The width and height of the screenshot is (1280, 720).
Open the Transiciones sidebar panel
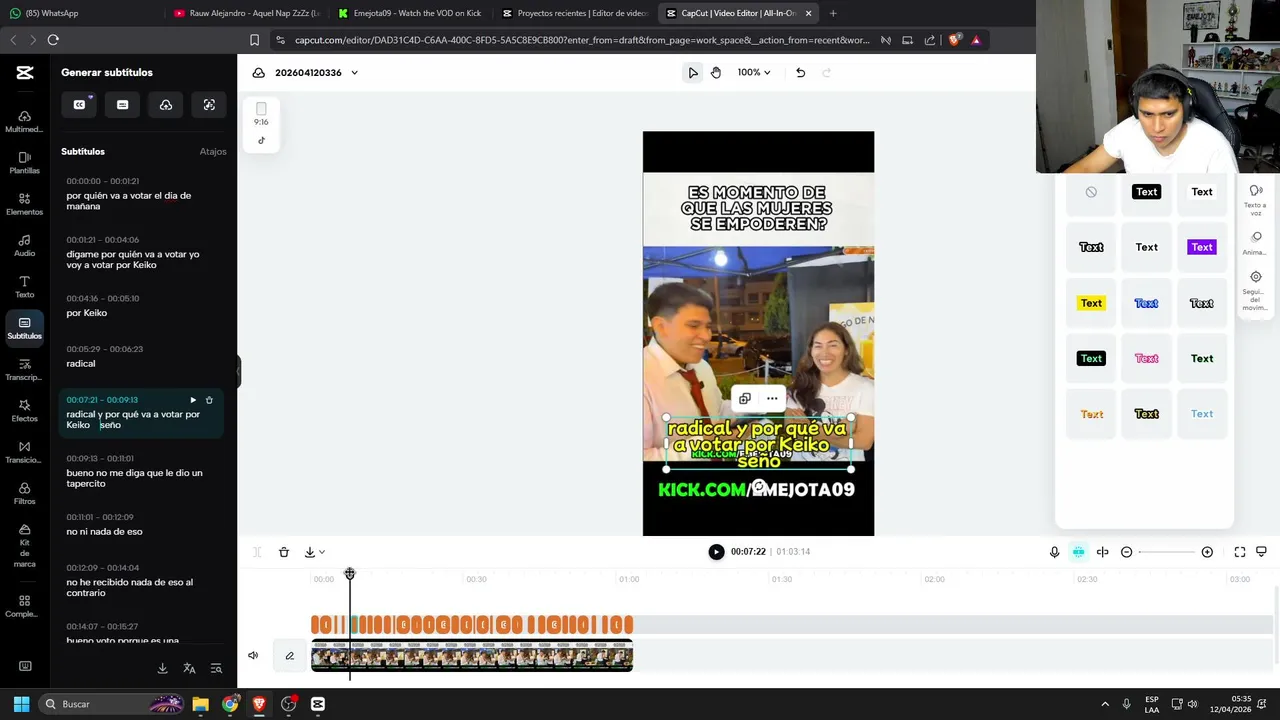[x=24, y=453]
